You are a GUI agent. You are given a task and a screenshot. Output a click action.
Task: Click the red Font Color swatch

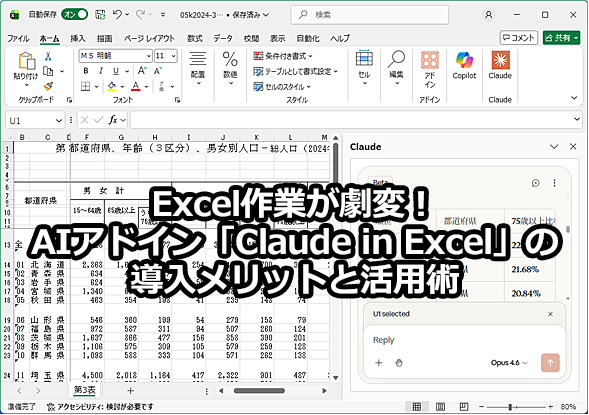click(x=136, y=87)
